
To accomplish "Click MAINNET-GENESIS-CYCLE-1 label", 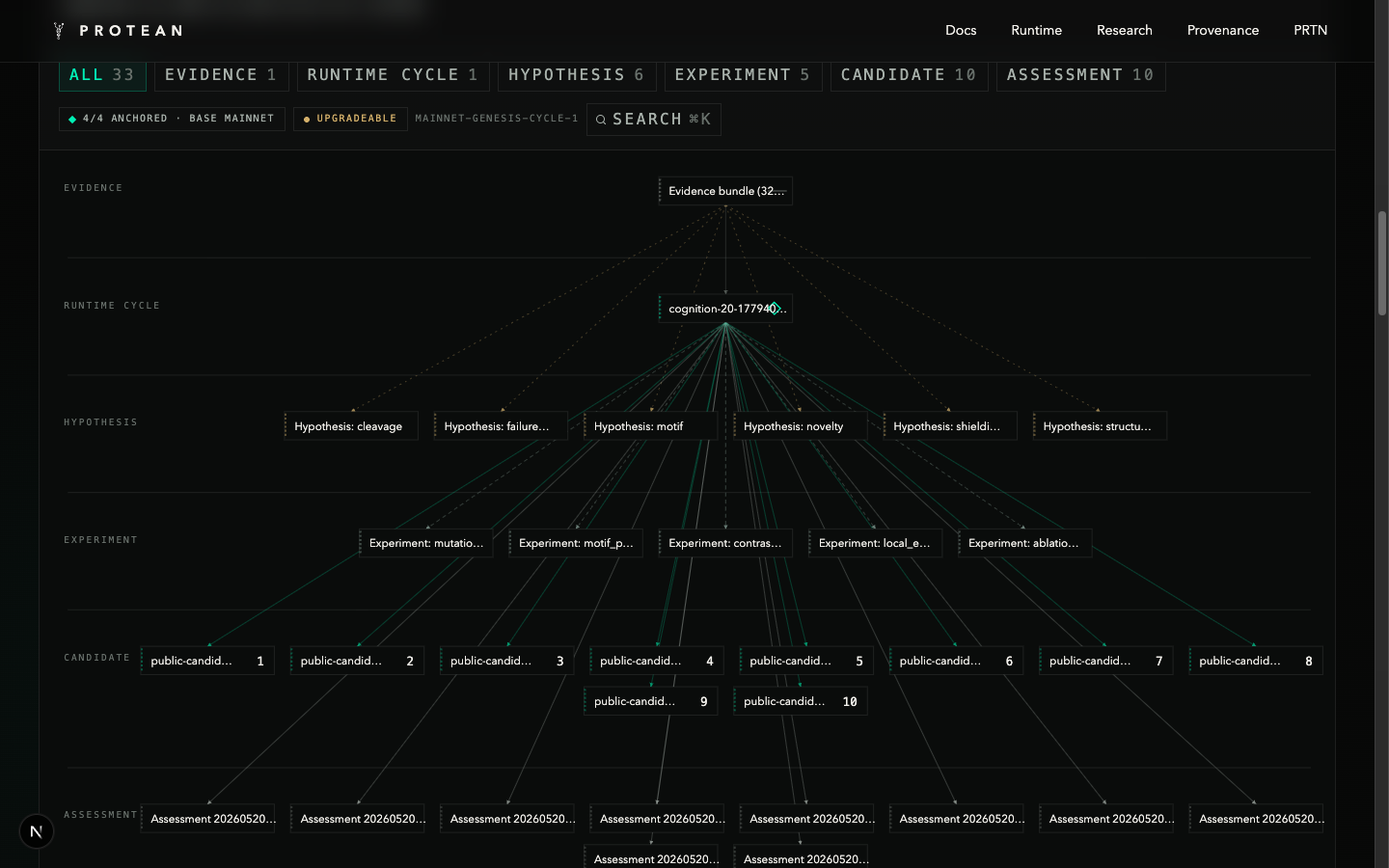I will (x=497, y=119).
